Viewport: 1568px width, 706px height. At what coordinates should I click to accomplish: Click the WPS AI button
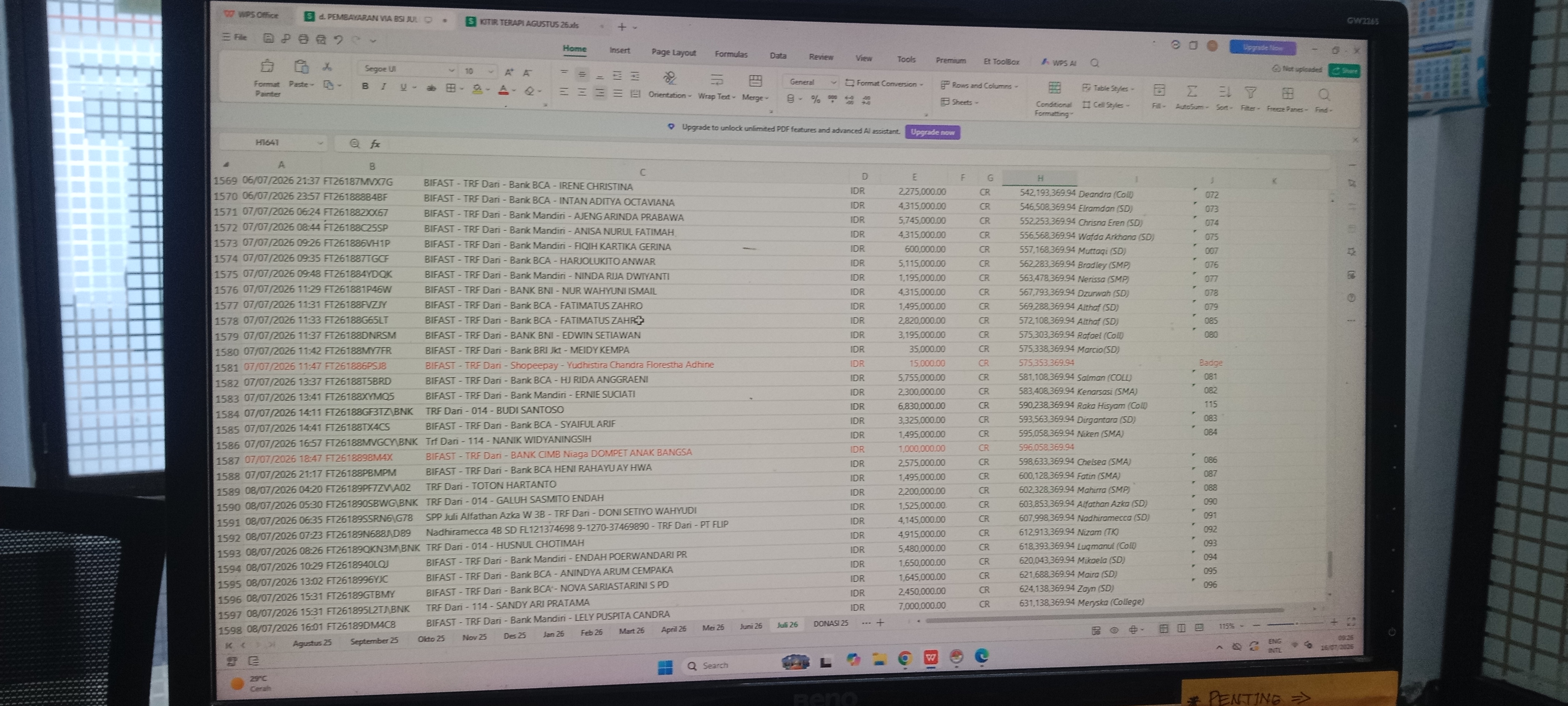1058,62
